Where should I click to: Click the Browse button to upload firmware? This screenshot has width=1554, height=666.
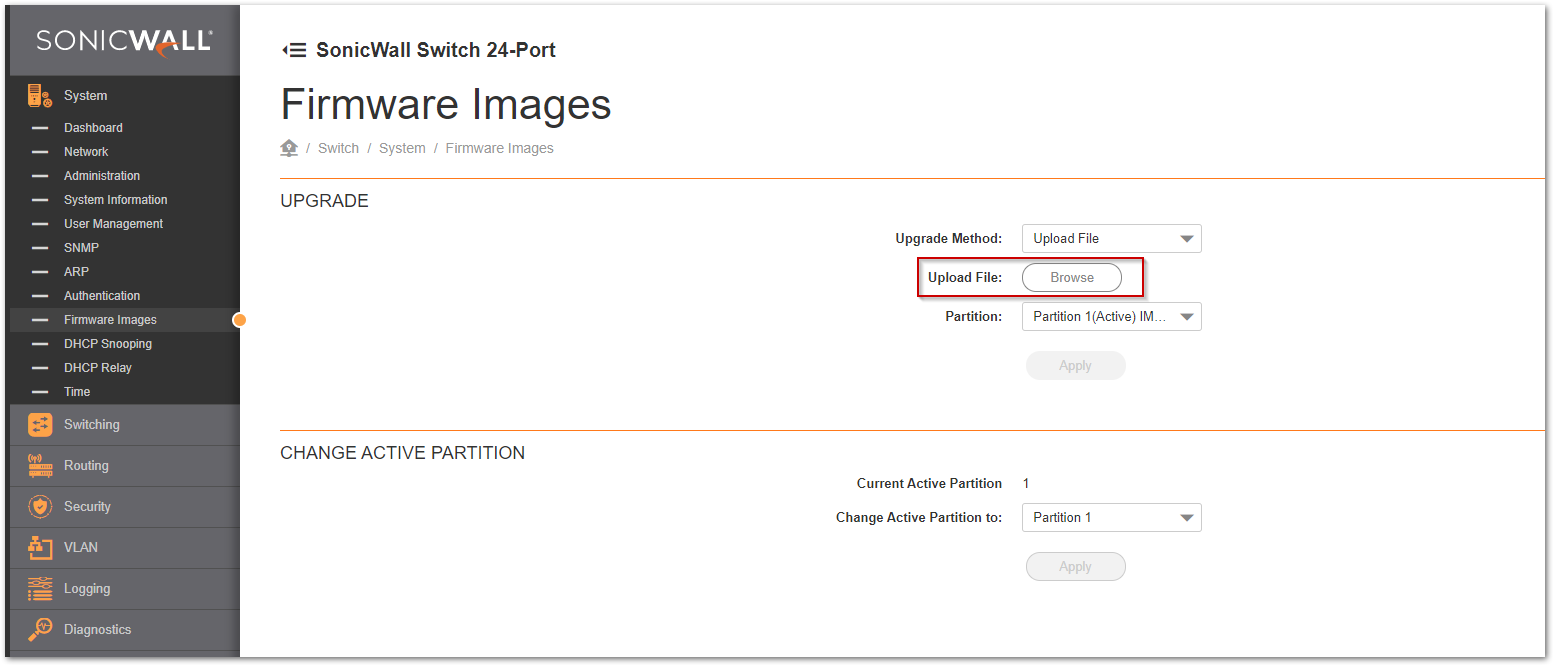click(x=1071, y=278)
